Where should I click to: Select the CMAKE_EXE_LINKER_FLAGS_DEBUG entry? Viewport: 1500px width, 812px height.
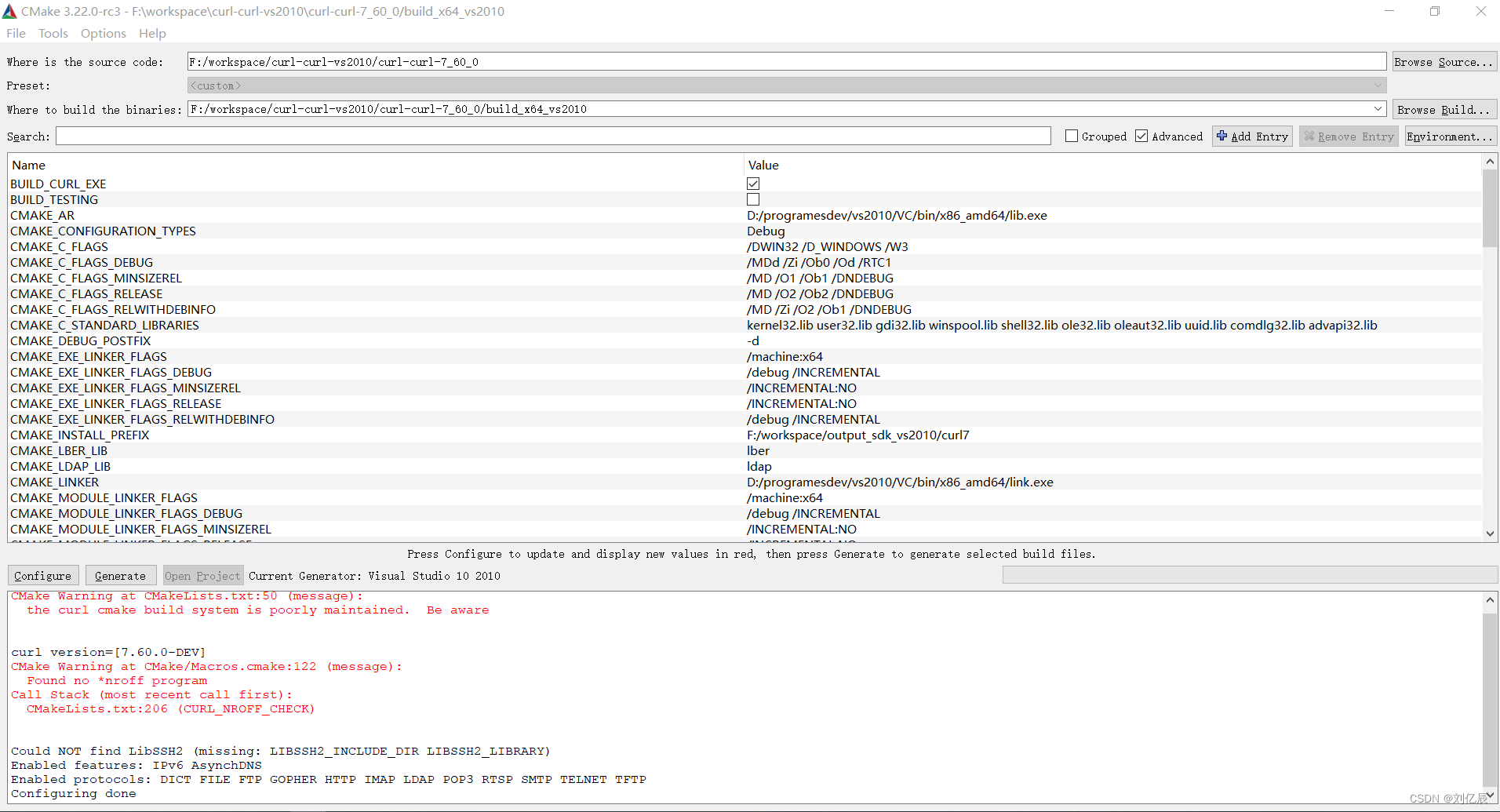click(111, 372)
